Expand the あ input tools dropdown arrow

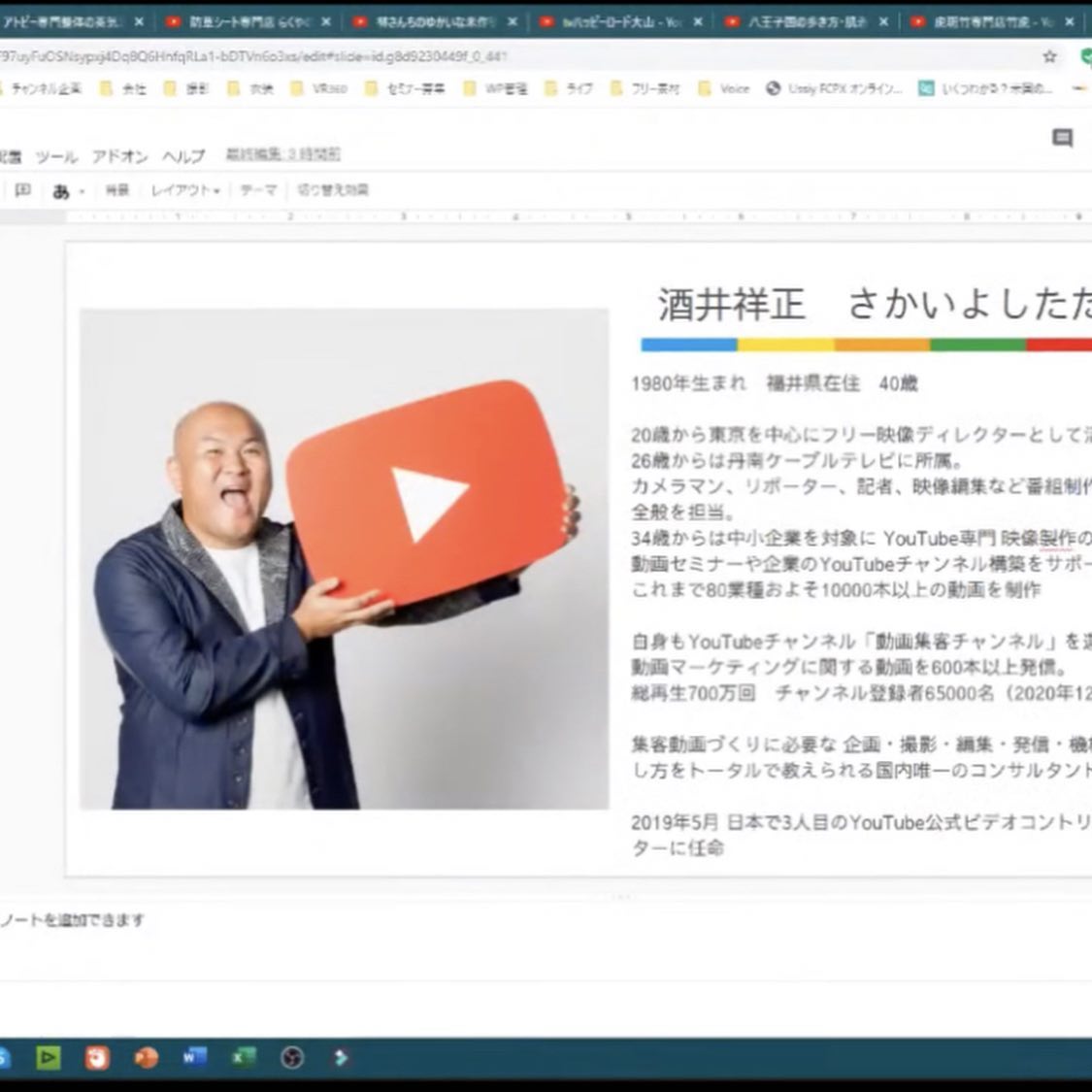pyautogui.click(x=83, y=192)
